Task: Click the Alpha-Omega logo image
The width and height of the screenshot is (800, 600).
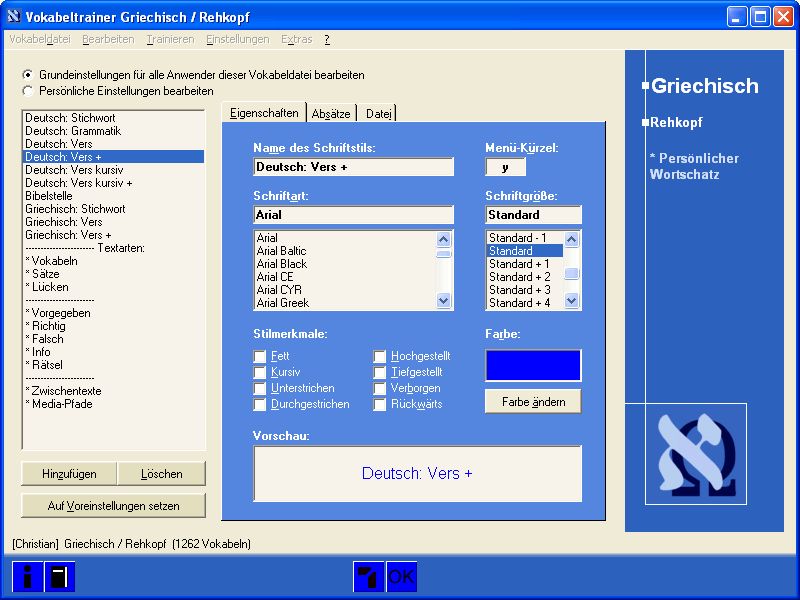Action: click(x=696, y=454)
